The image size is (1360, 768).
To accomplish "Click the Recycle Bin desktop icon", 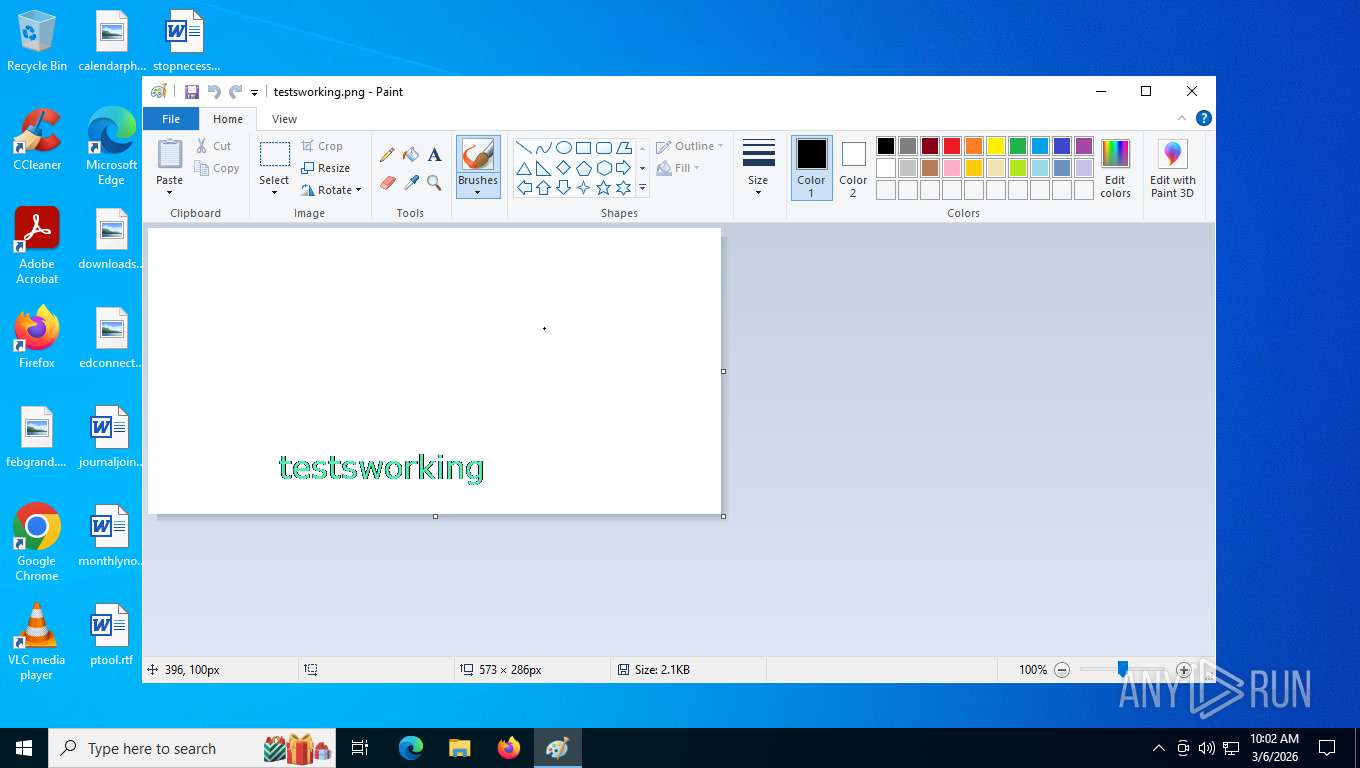I will pyautogui.click(x=37, y=41).
